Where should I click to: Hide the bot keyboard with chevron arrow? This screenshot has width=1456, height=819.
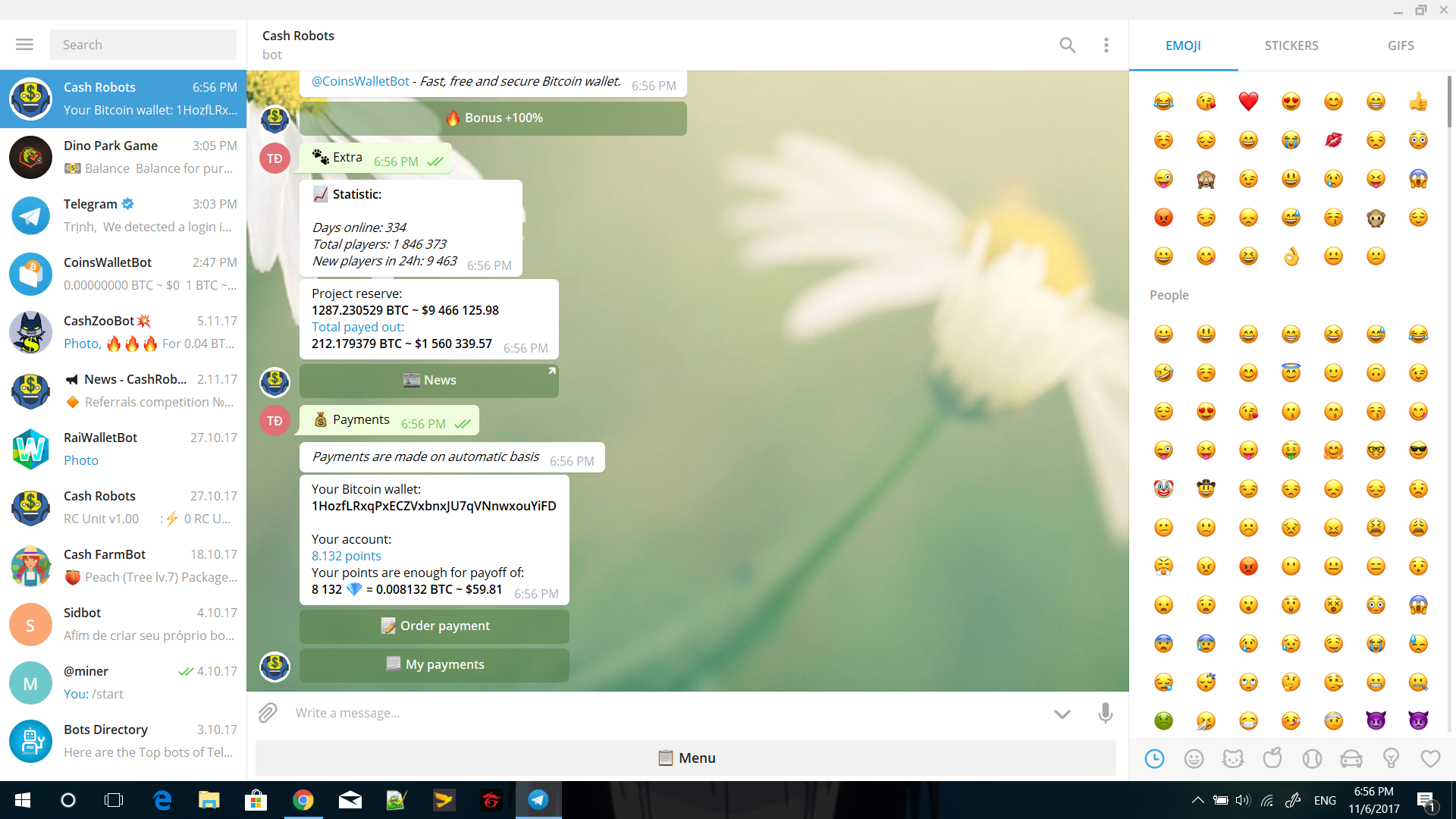coord(1062,714)
